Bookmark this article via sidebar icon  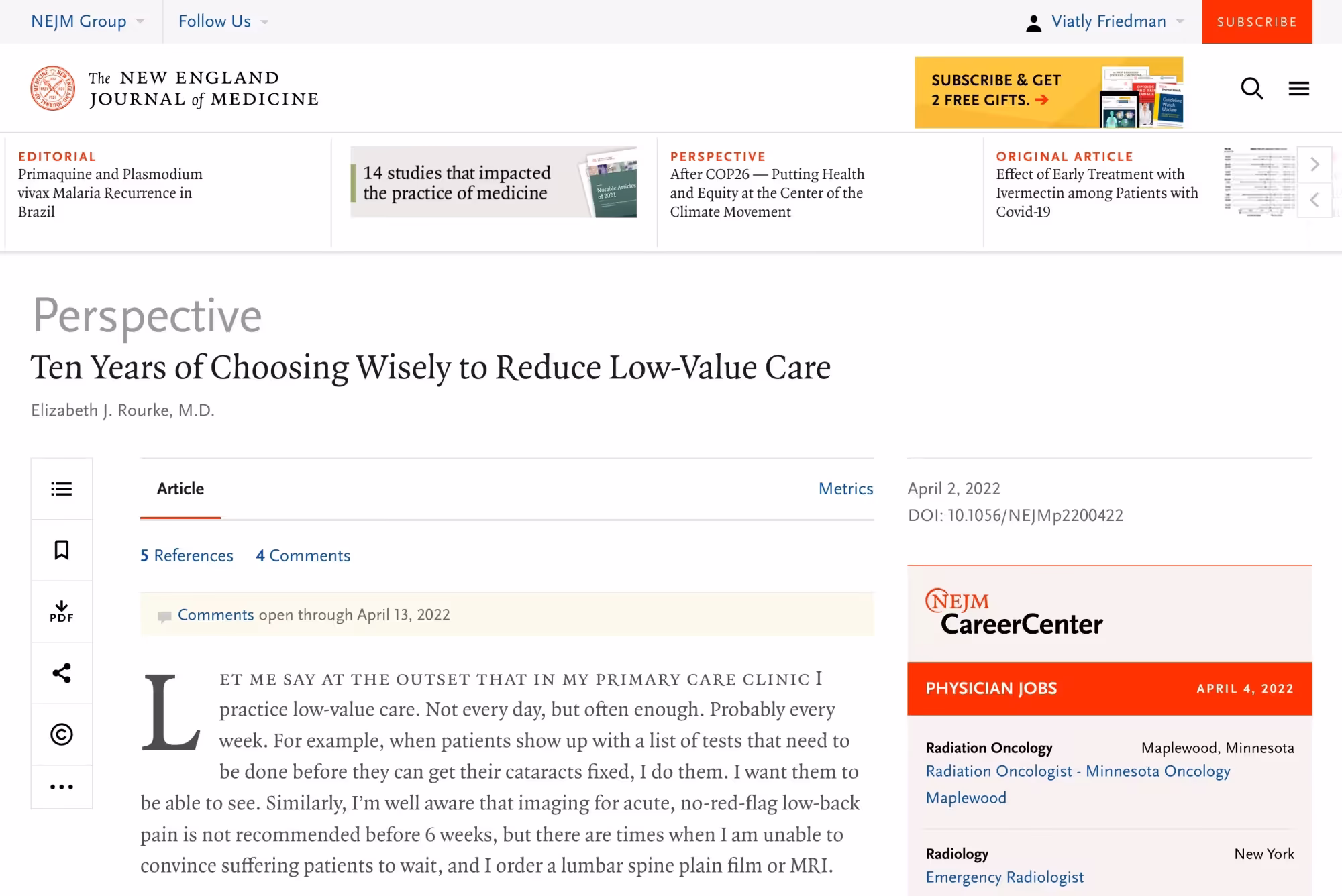click(x=62, y=550)
